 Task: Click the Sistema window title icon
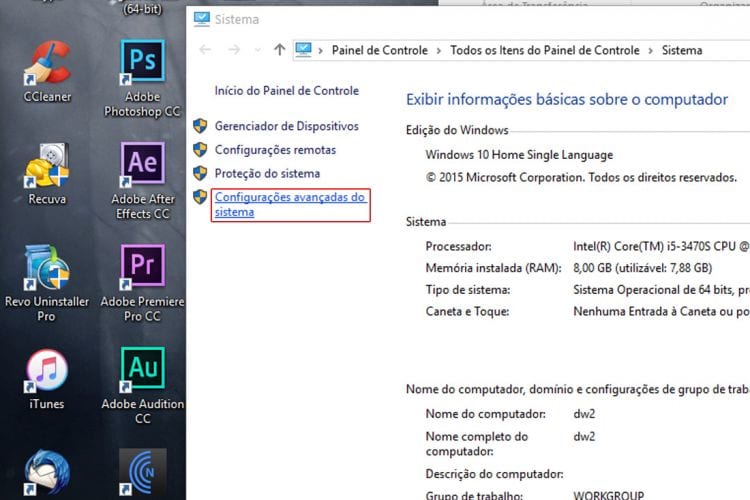tap(201, 19)
